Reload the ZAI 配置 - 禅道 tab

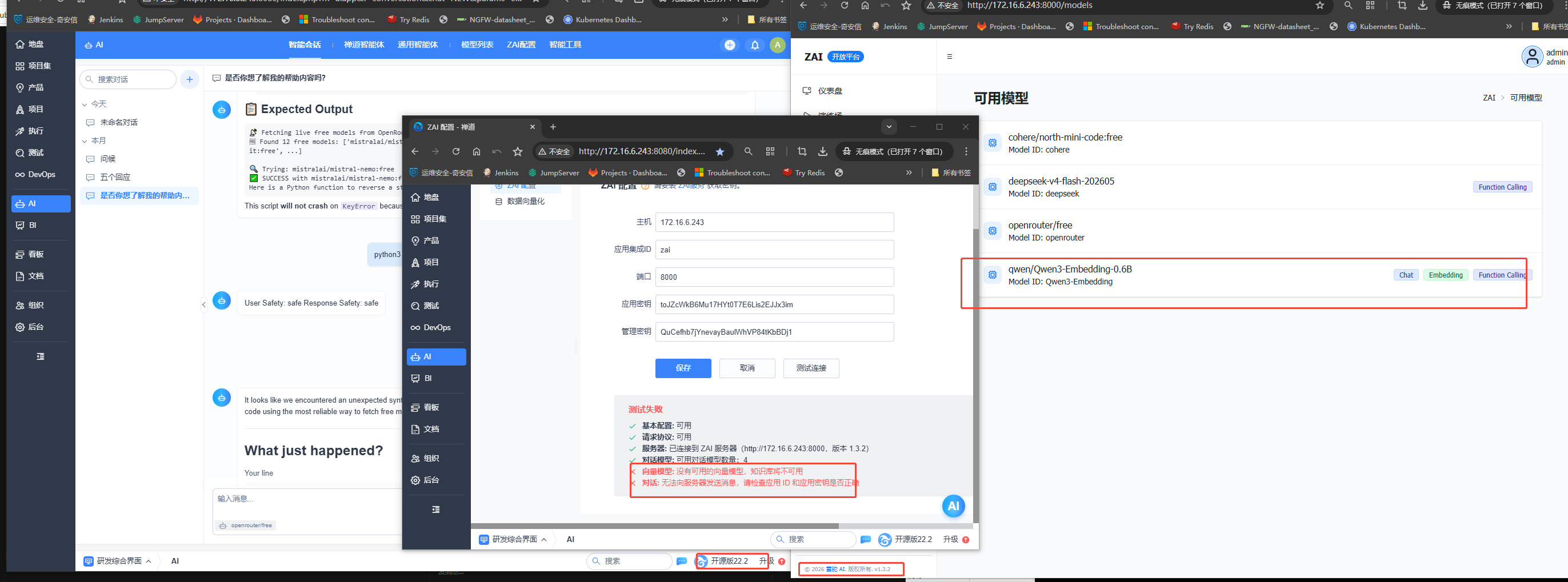pos(456,151)
